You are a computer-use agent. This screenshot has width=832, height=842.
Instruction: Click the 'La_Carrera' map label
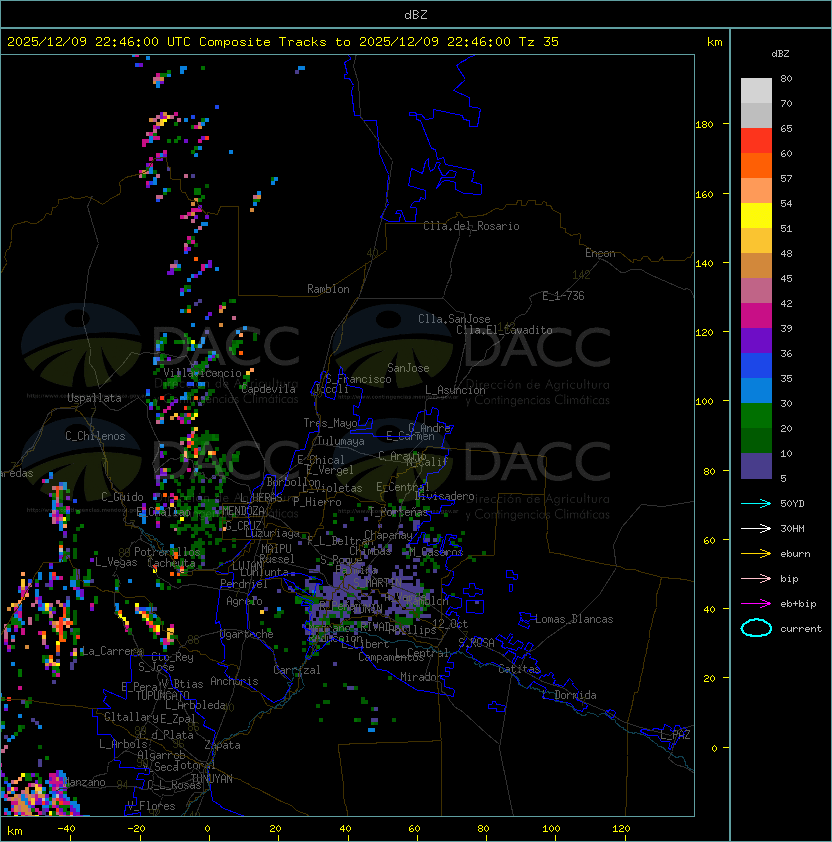pos(112,651)
